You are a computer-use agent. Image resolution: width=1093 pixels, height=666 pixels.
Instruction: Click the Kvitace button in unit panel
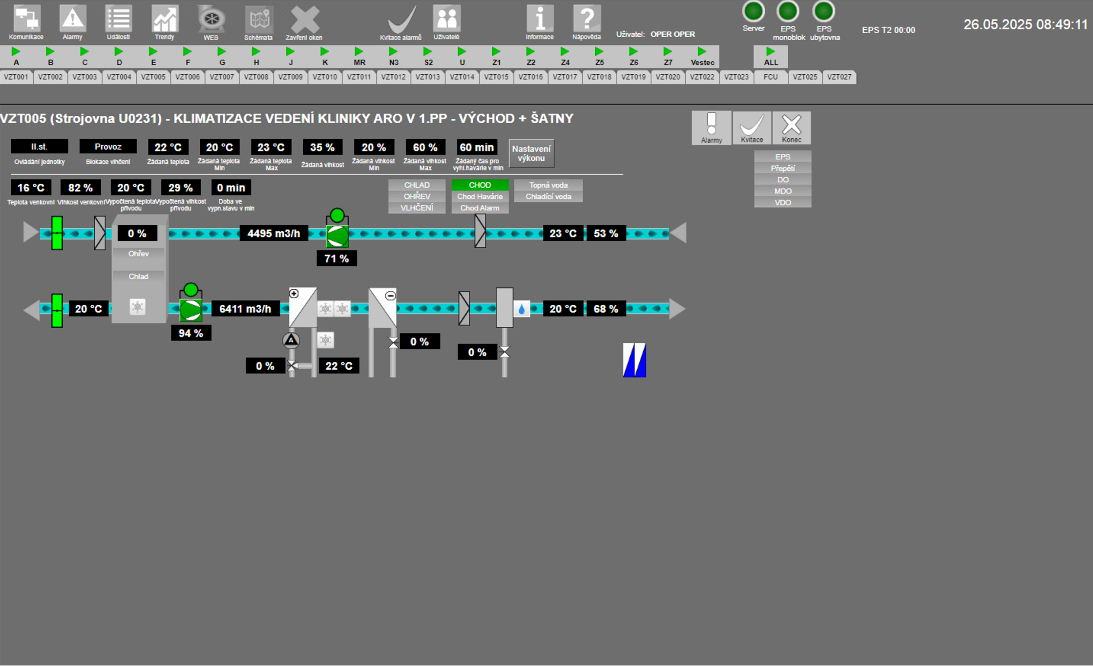(x=751, y=127)
